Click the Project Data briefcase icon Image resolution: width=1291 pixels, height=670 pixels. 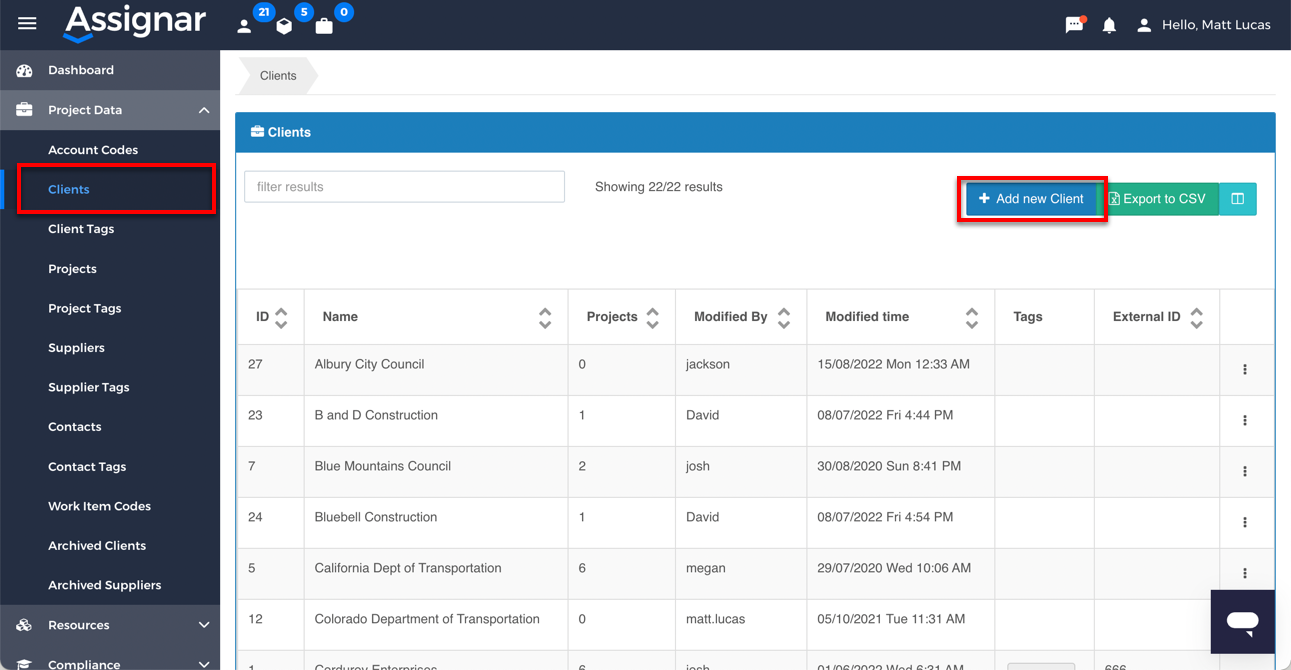pyautogui.click(x=24, y=110)
